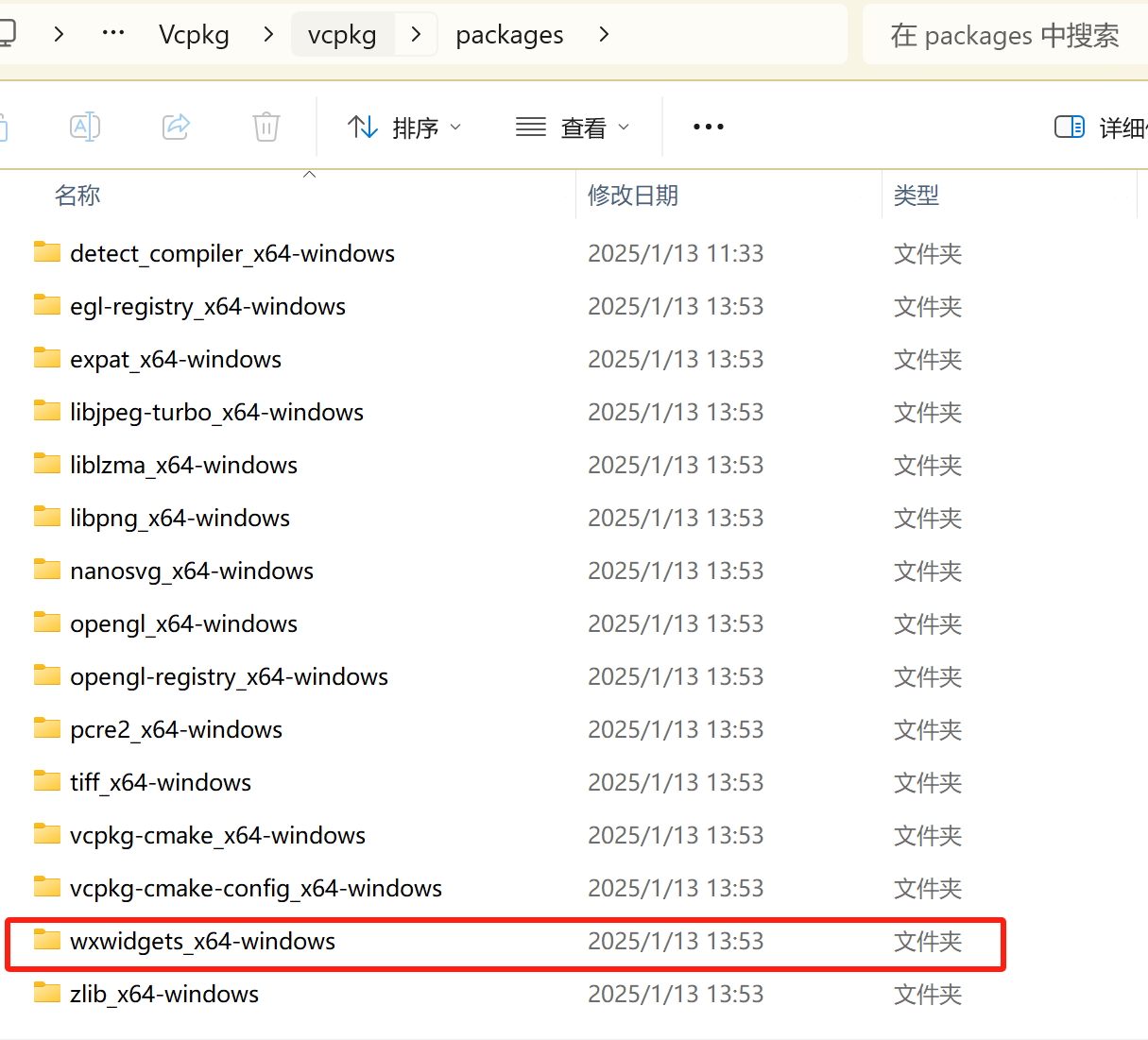Select nanosvg_x64-windows folder icon
The height and width of the screenshot is (1040, 1148).
click(47, 570)
